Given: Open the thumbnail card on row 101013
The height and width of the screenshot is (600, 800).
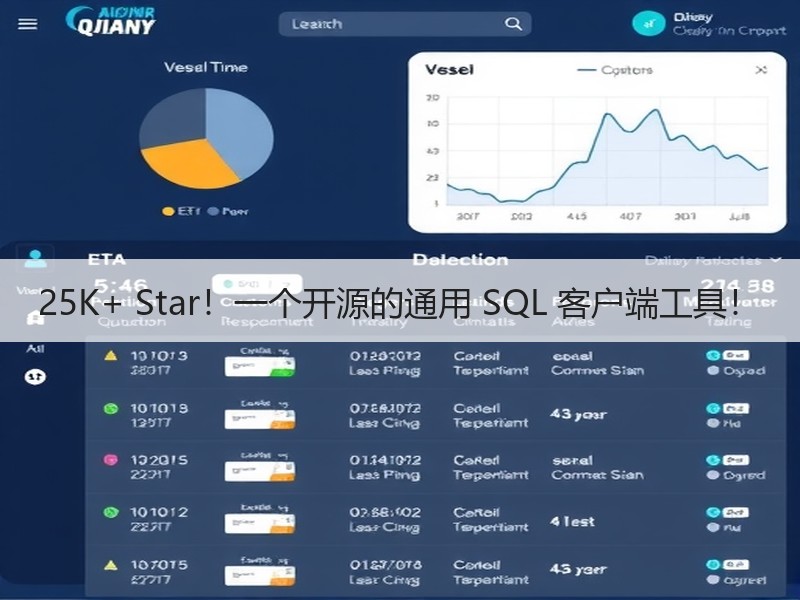Looking at the screenshot, I should (x=260, y=366).
